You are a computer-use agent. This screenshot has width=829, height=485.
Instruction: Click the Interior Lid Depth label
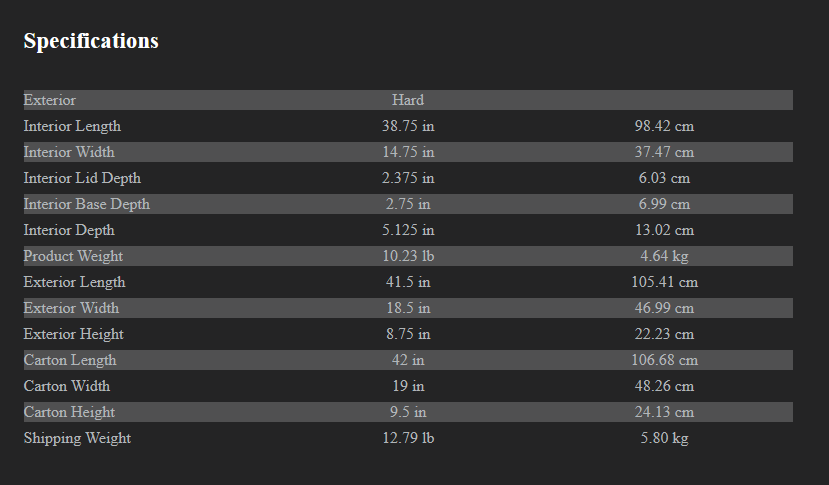(82, 178)
